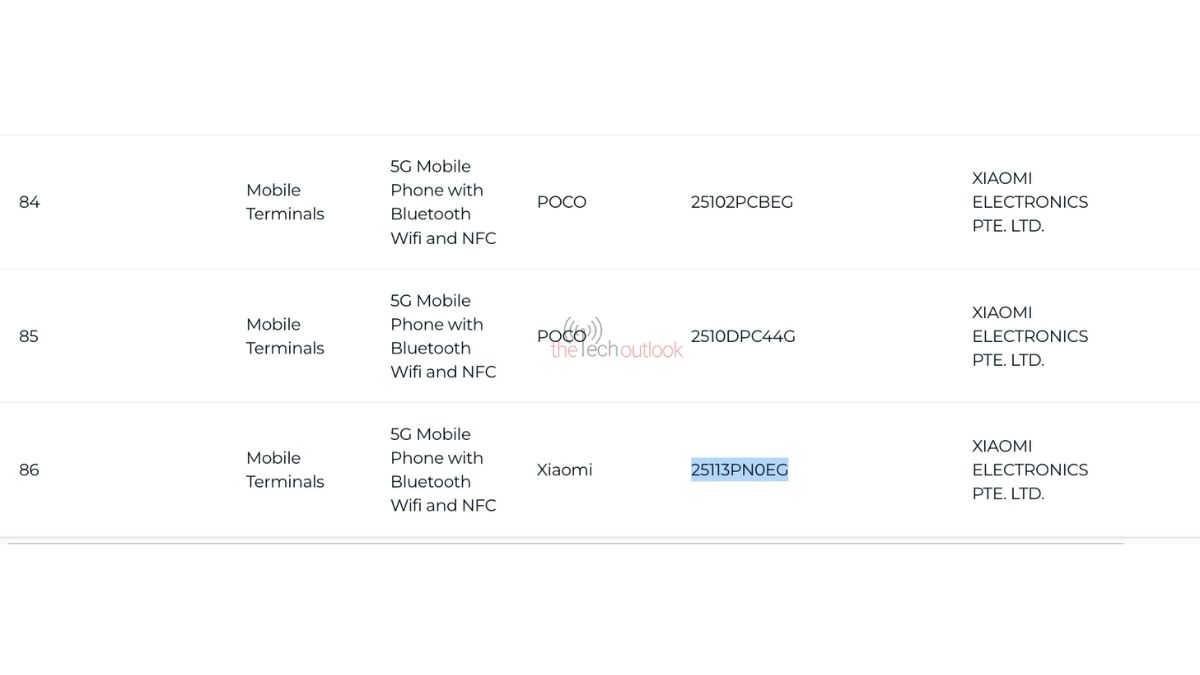
Task: Select row number 86
Action: pyautogui.click(x=29, y=470)
